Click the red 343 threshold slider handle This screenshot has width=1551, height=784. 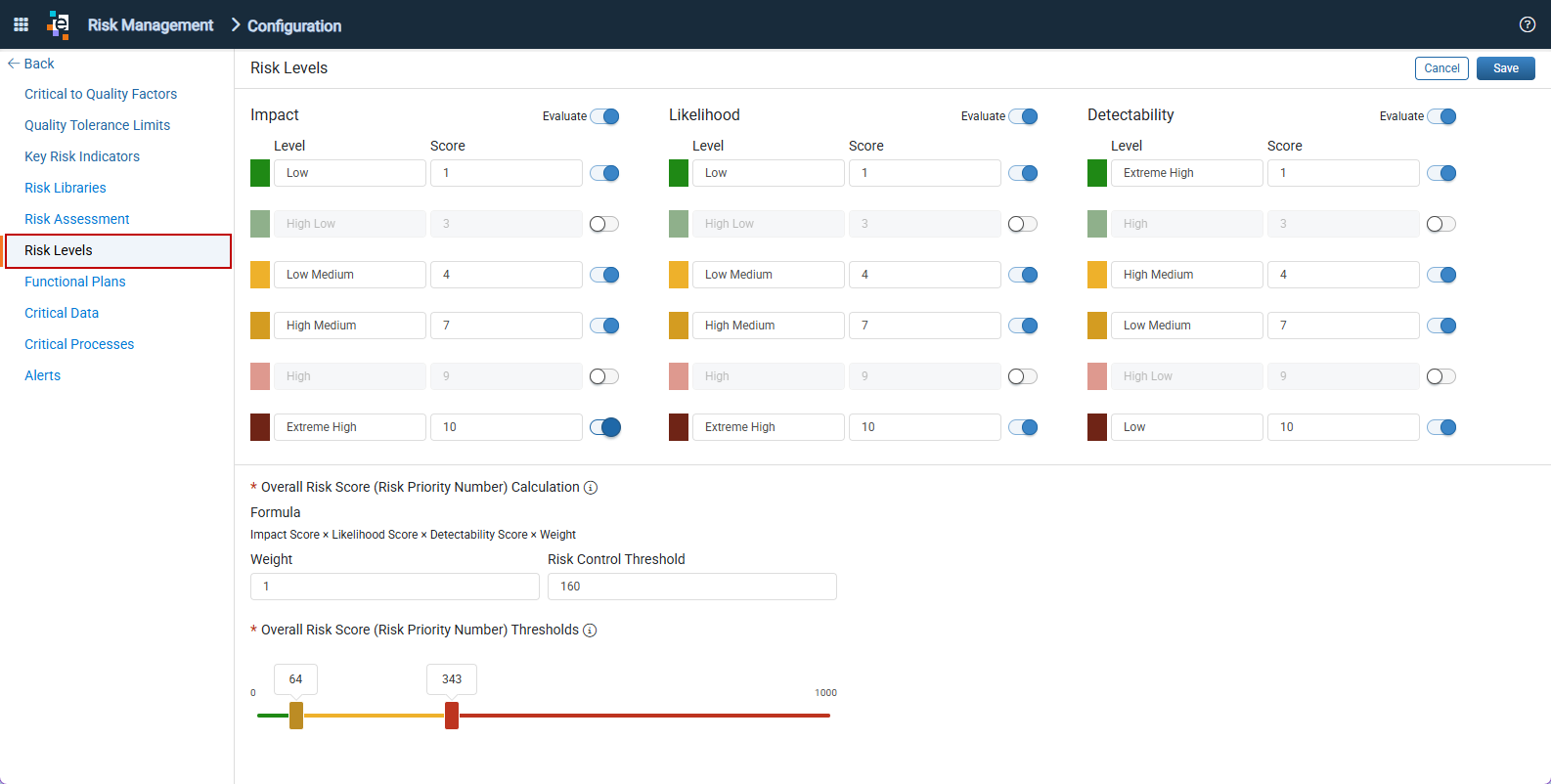(x=452, y=716)
